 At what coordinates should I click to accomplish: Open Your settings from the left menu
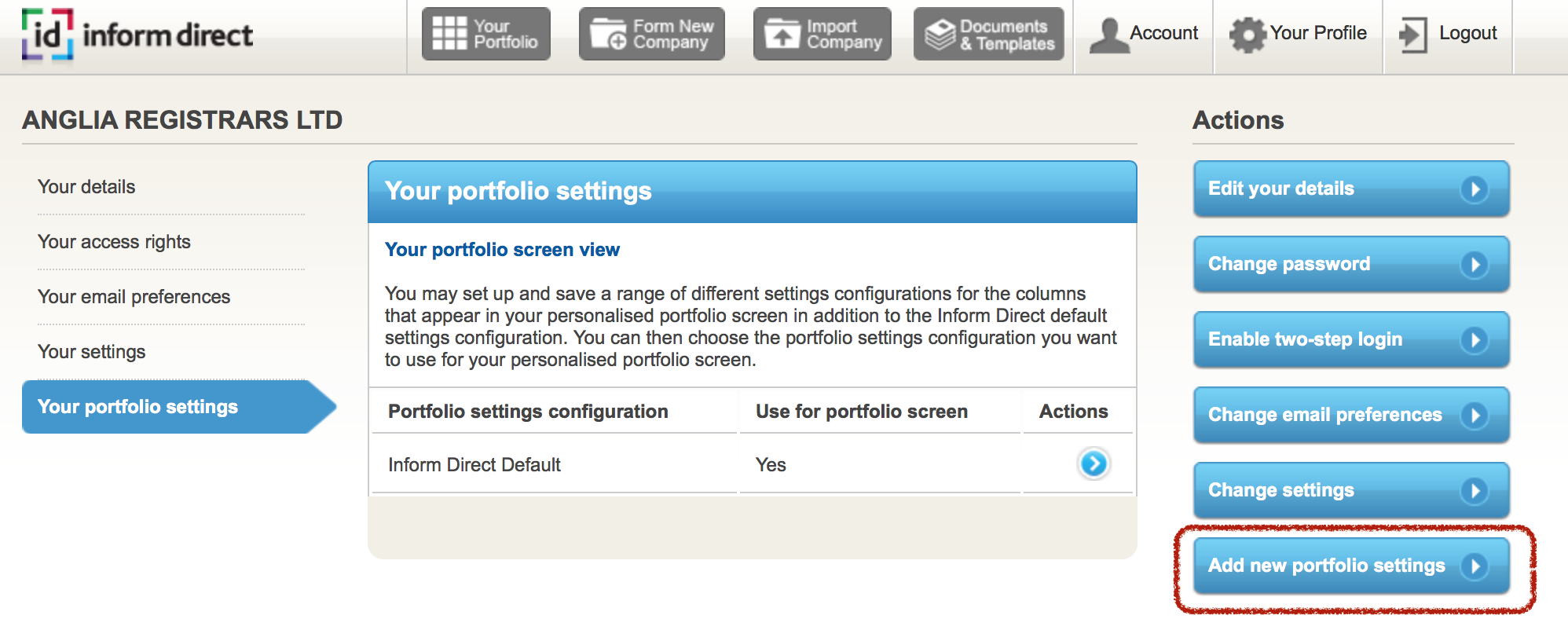coord(90,351)
